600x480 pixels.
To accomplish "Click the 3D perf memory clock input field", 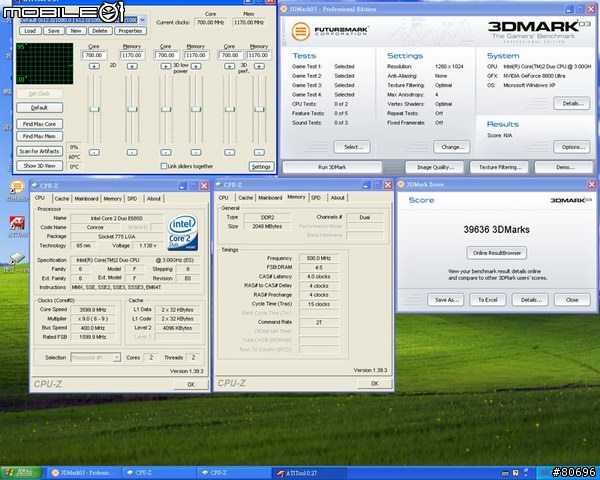I will [x=259, y=55].
